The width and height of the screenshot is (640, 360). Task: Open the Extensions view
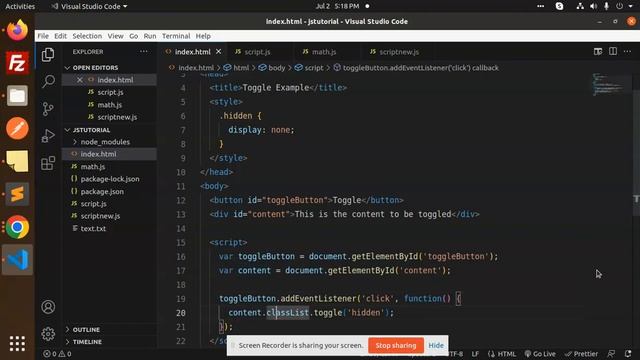pyautogui.click(x=48, y=163)
